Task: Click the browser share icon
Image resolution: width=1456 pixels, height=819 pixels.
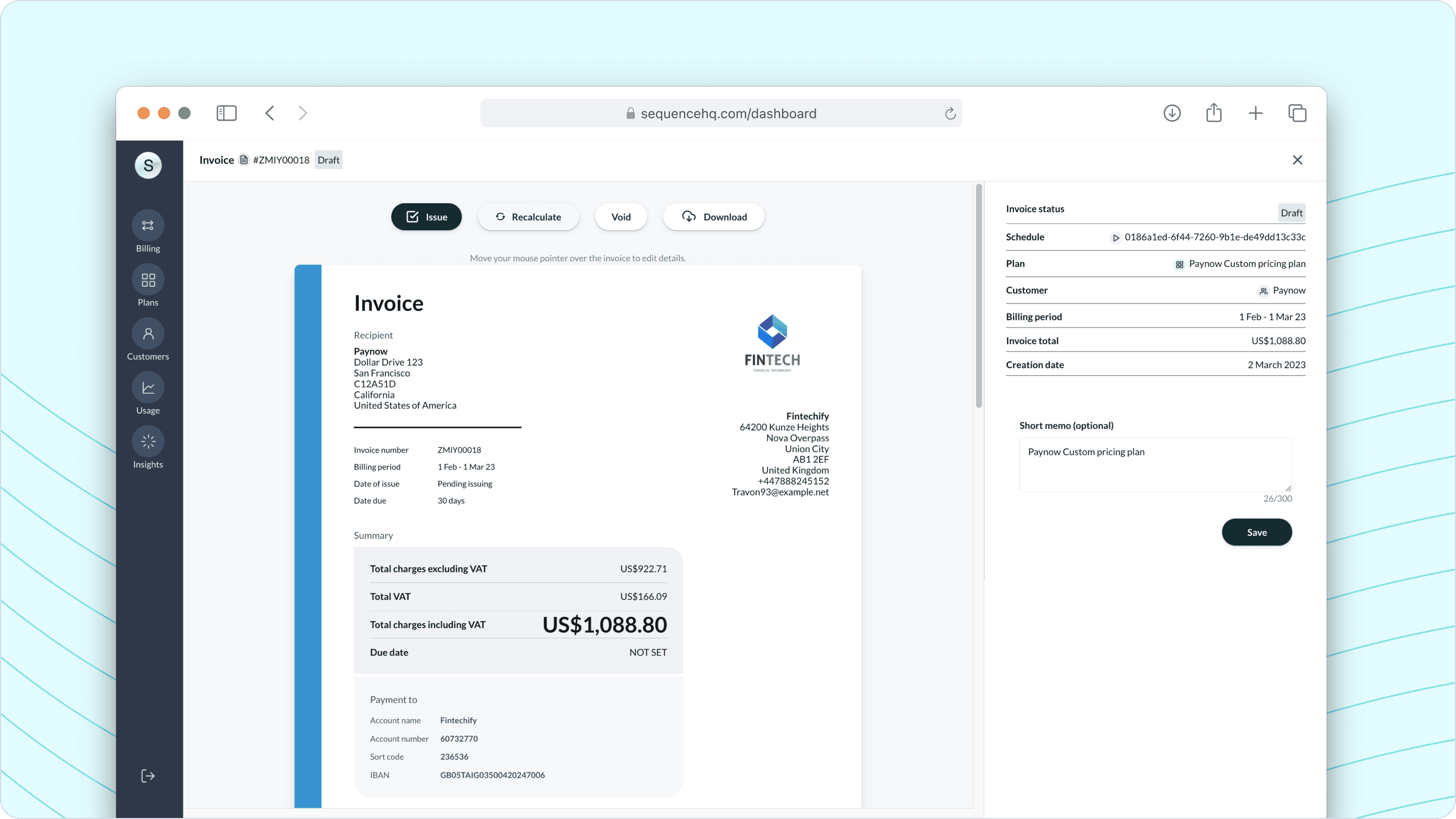Action: (1214, 113)
